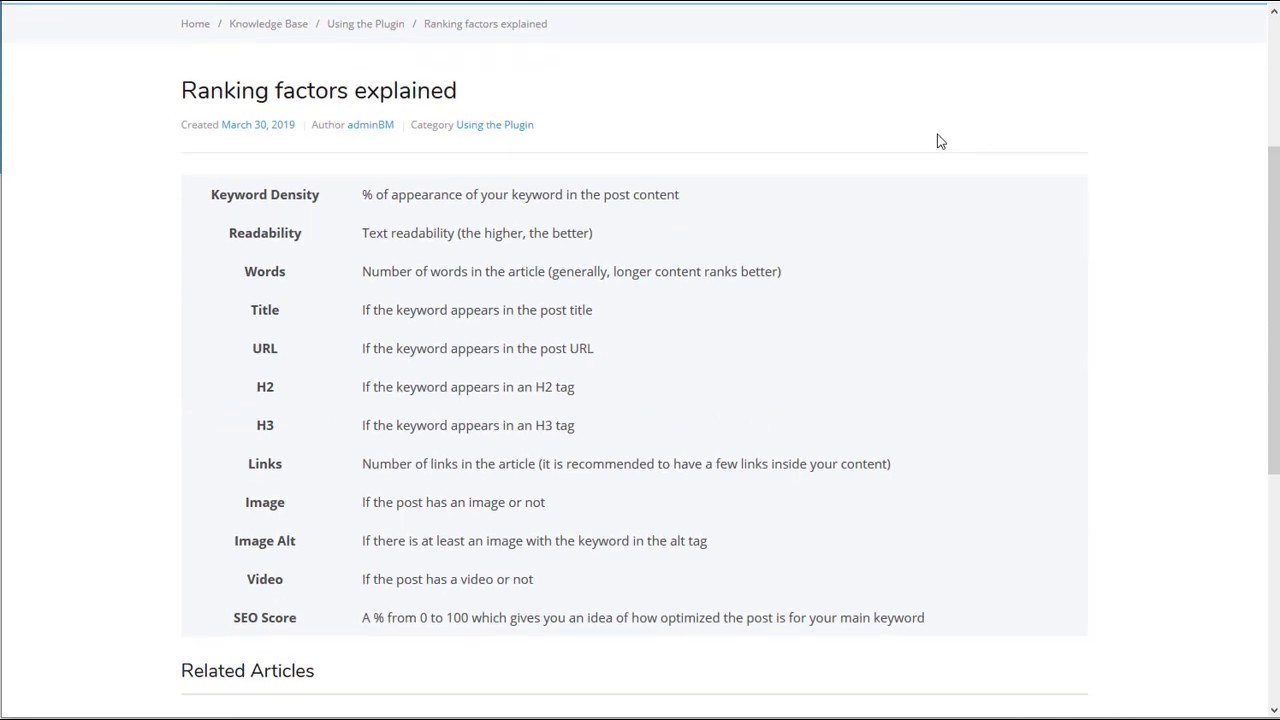Click 'Ranking factors explained' breadcrumb text
The image size is (1280, 720).
click(485, 24)
